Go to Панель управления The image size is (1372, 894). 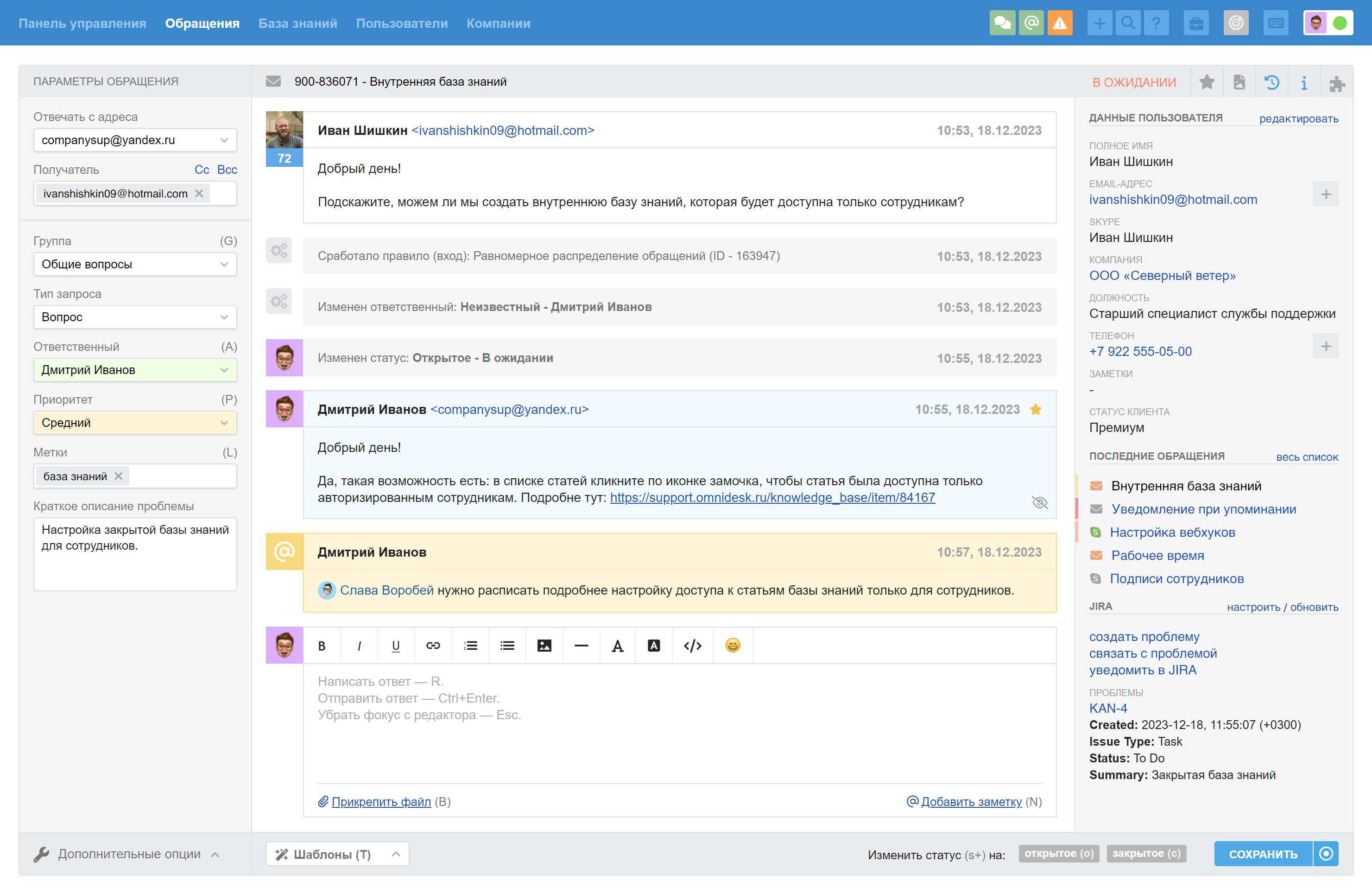[x=82, y=23]
